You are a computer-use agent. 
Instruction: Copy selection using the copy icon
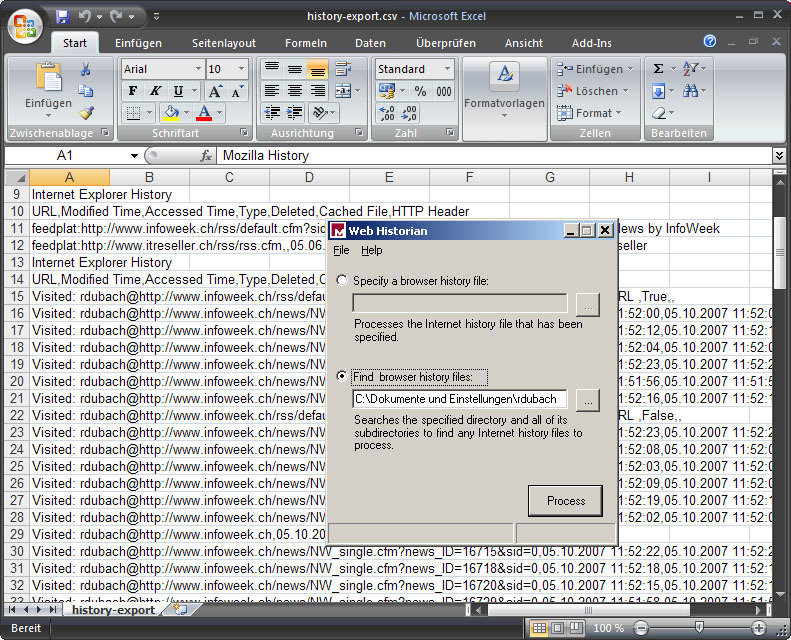pos(86,91)
